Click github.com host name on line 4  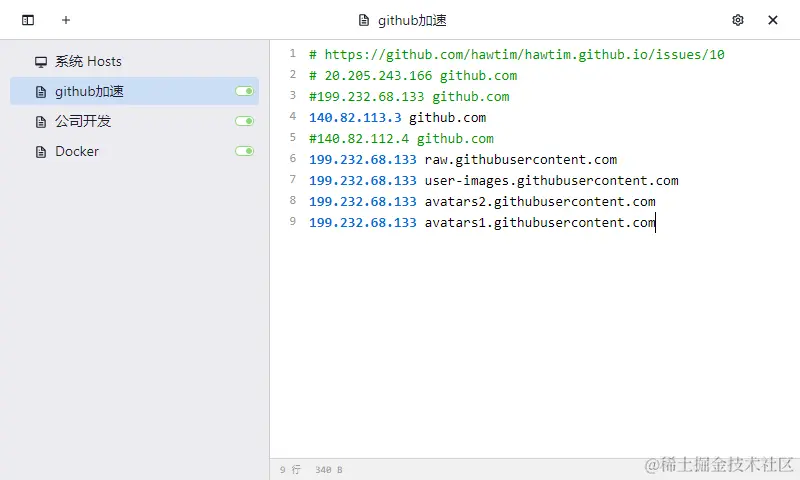tap(447, 118)
